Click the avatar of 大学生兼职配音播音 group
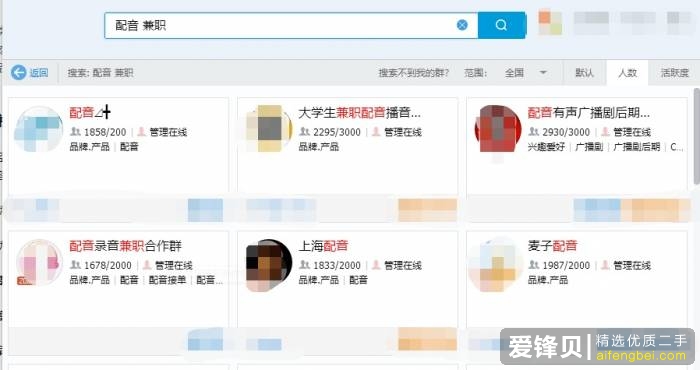 click(269, 129)
